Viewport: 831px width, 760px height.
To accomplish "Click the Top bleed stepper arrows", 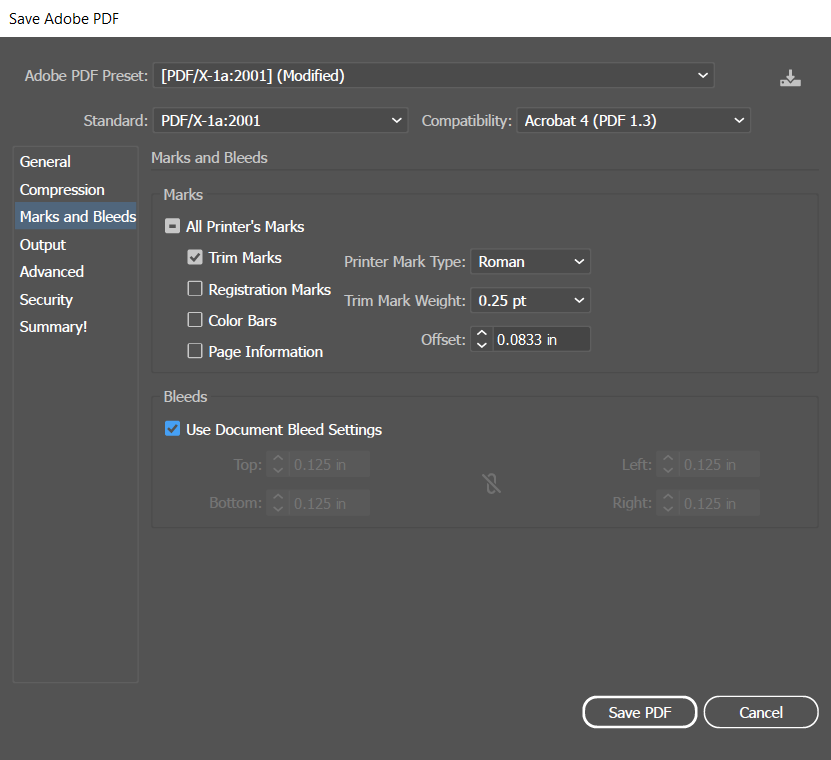I will coord(278,464).
